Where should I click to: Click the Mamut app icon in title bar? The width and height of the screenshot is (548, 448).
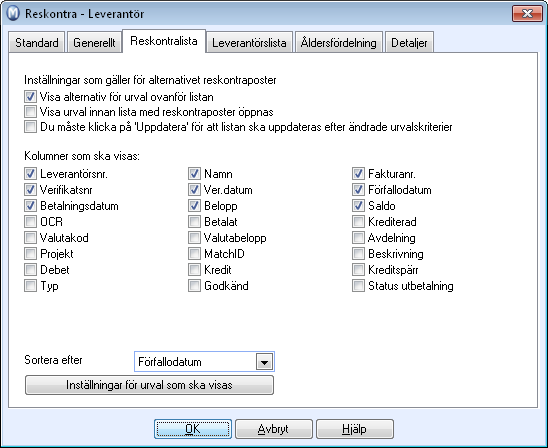coord(13,14)
